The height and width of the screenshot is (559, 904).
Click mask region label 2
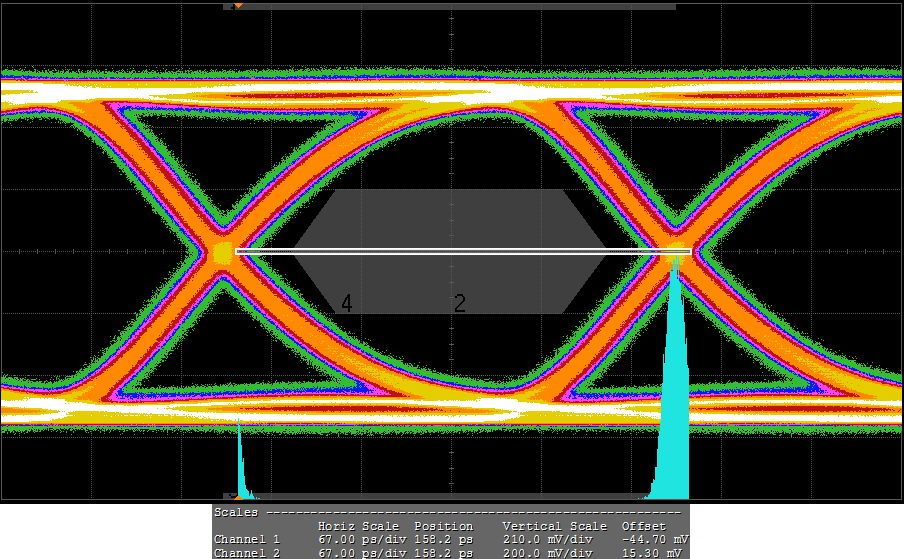460,304
